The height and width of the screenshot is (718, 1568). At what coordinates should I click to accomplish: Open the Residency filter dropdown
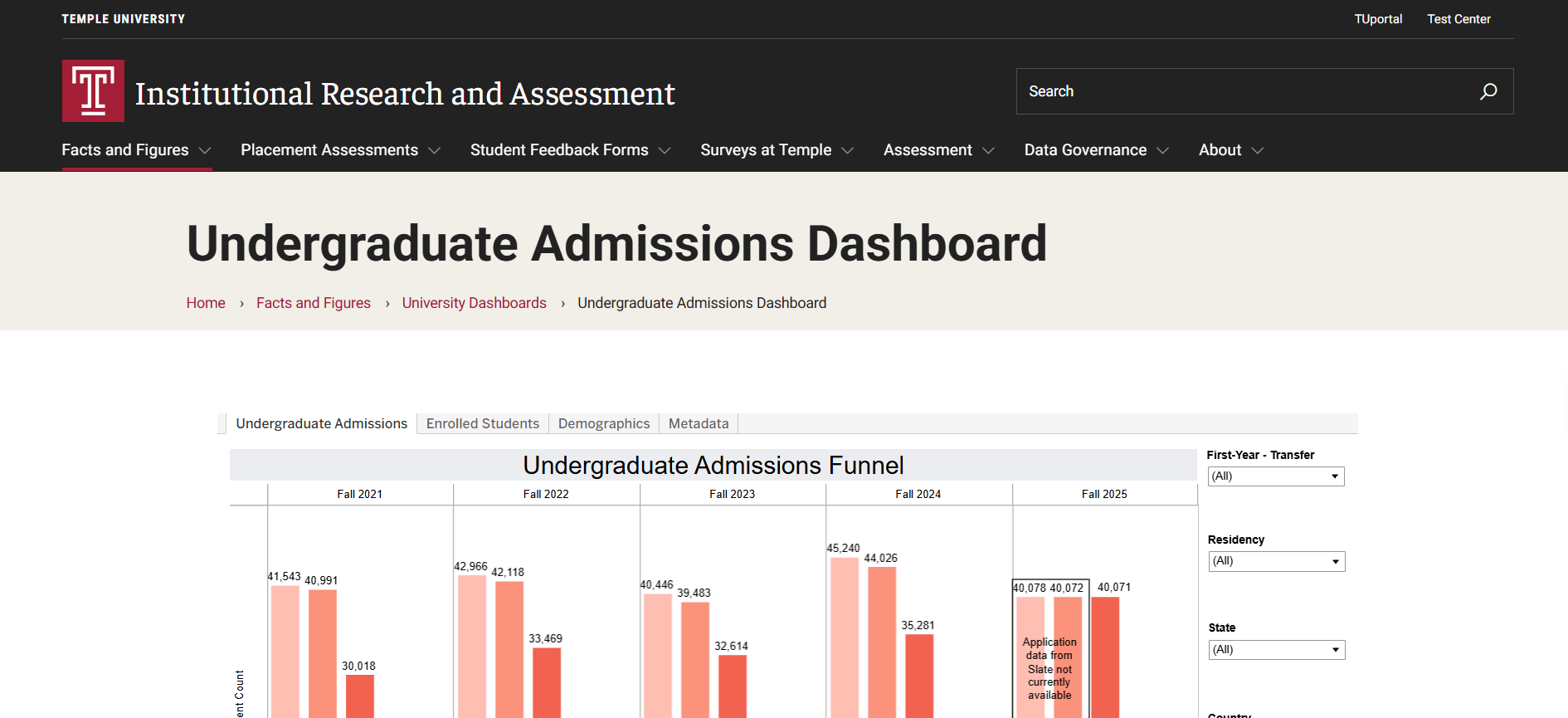coord(1277,561)
